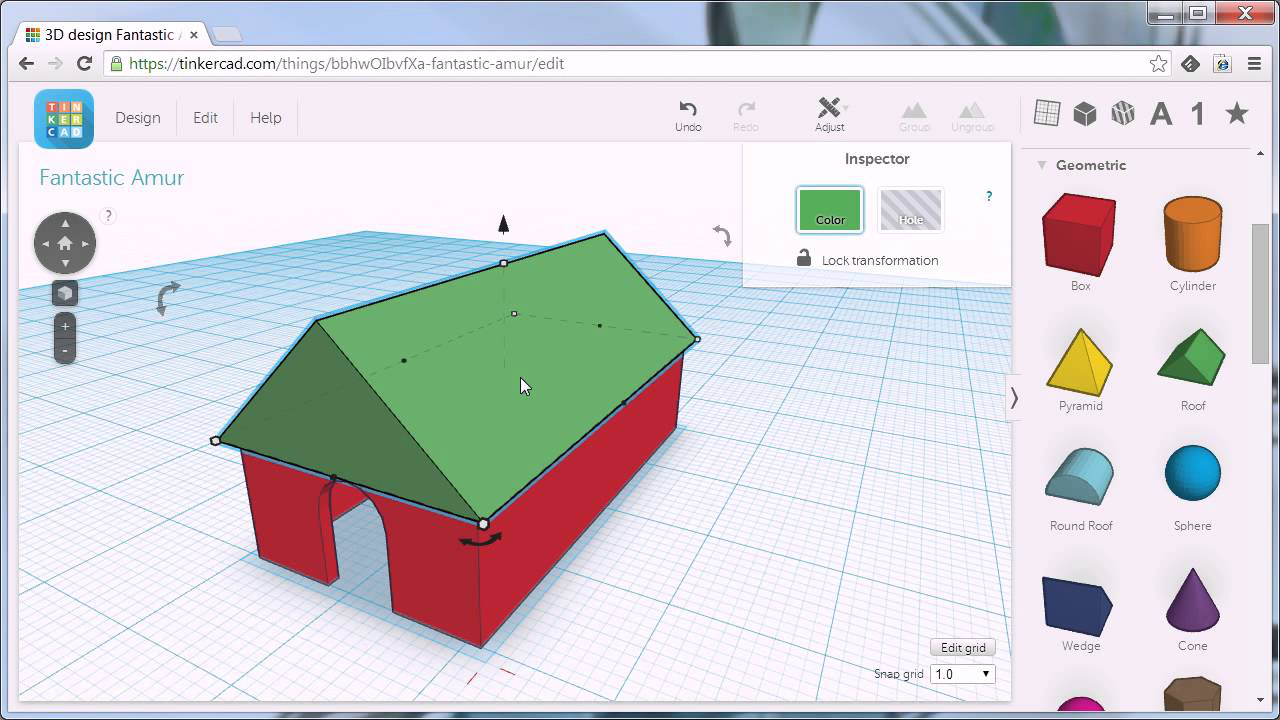This screenshot has height=720, width=1280.
Task: Switch to the Design menu
Action: 138,117
